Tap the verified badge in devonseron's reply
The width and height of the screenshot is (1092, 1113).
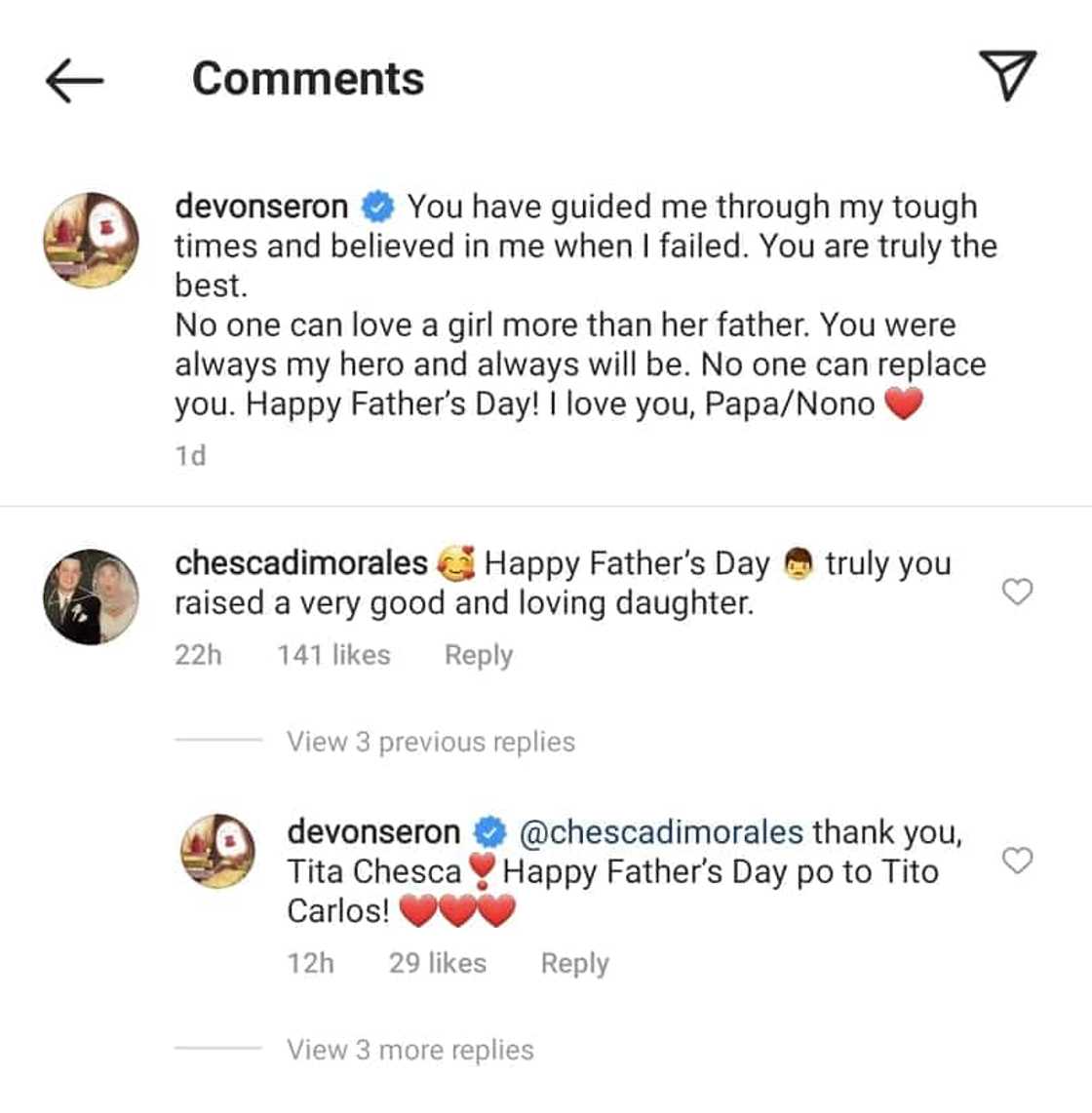point(489,833)
